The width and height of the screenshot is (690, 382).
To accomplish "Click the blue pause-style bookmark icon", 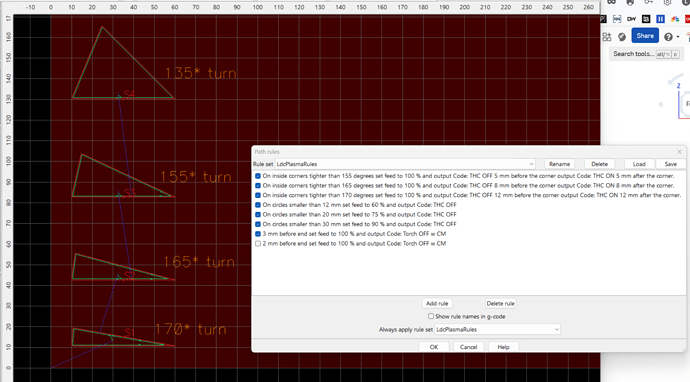I will pyautogui.click(x=660, y=19).
